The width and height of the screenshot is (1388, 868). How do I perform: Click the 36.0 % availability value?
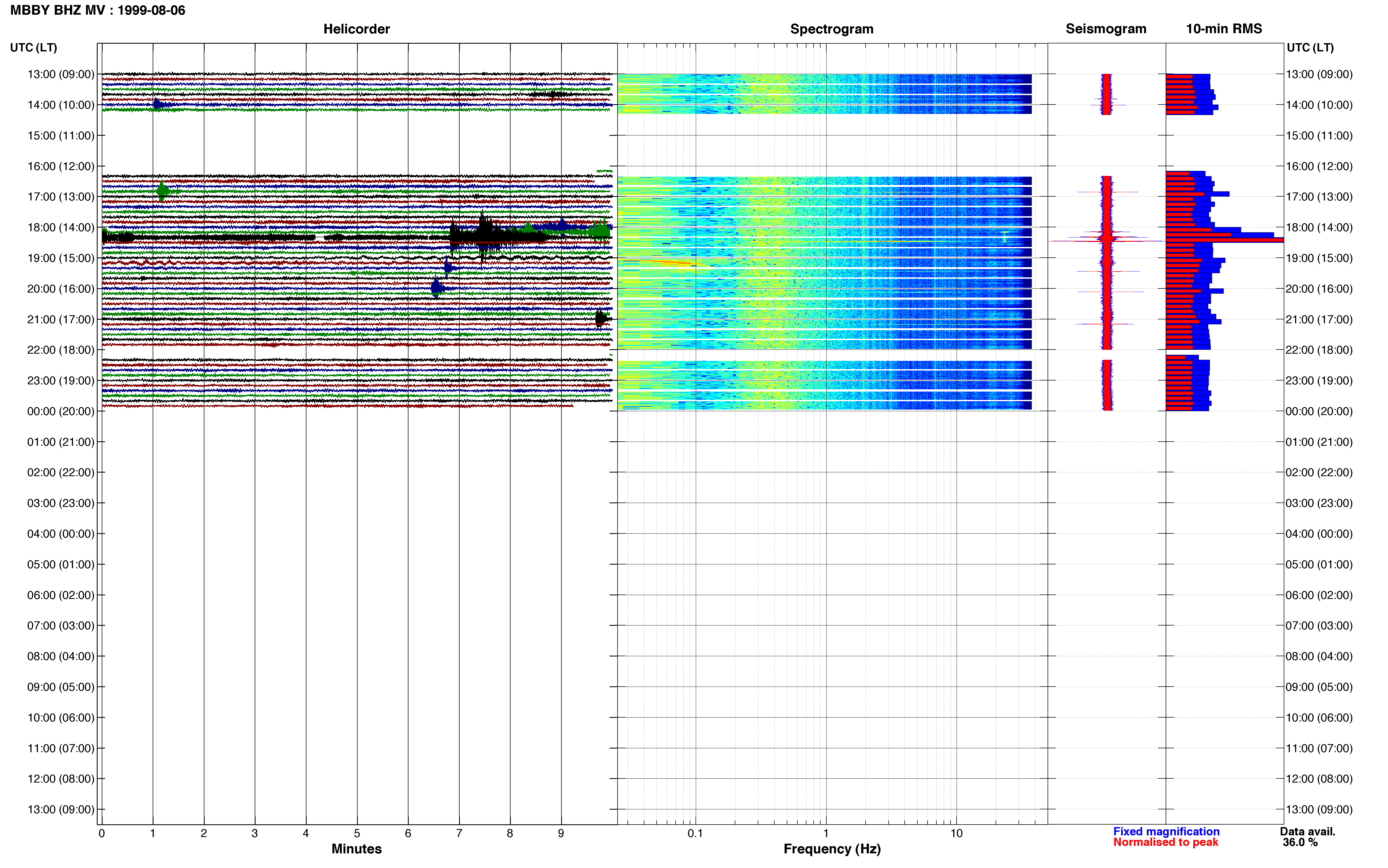(1300, 842)
